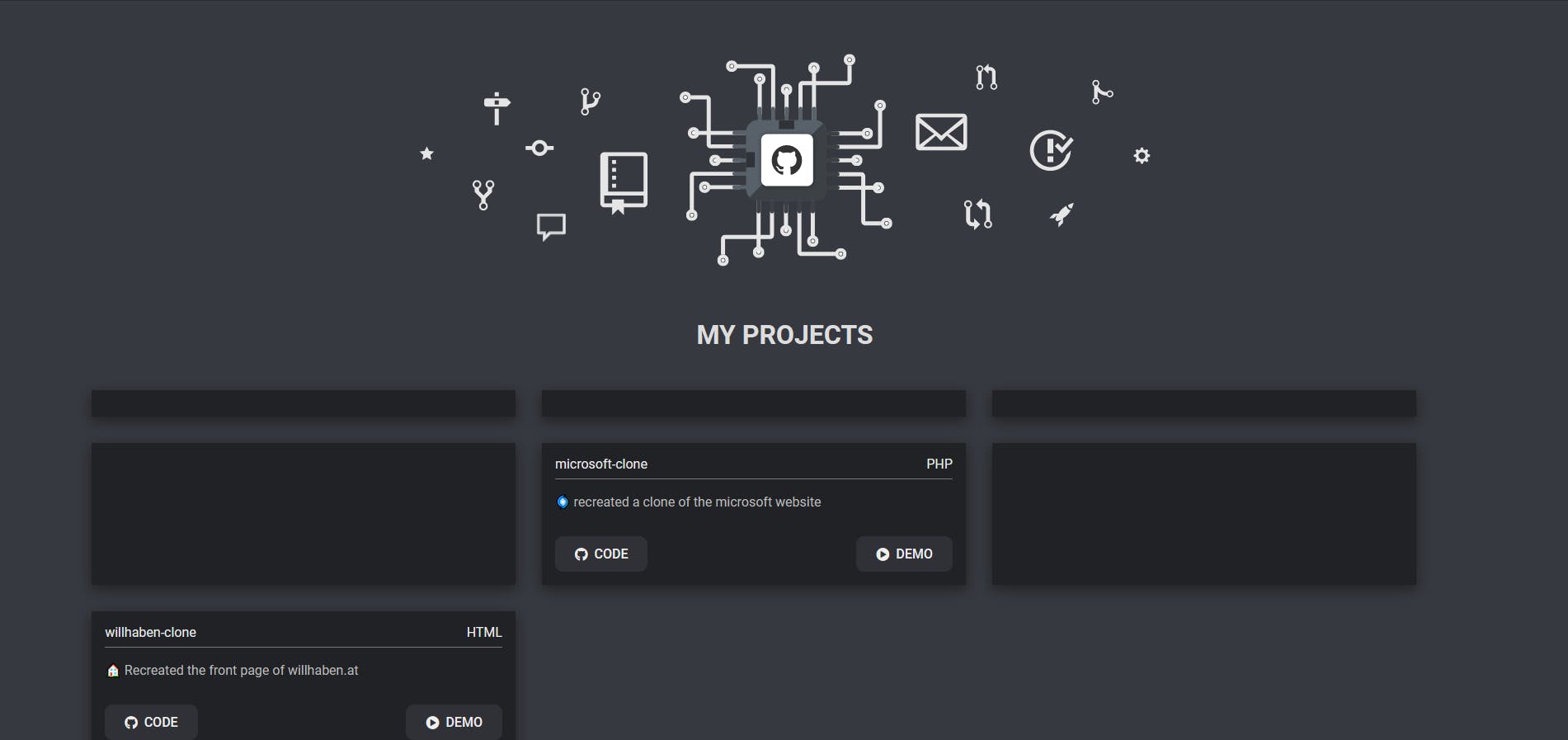
Task: Launch the willhaben-clone DEMO button
Action: pos(454,723)
